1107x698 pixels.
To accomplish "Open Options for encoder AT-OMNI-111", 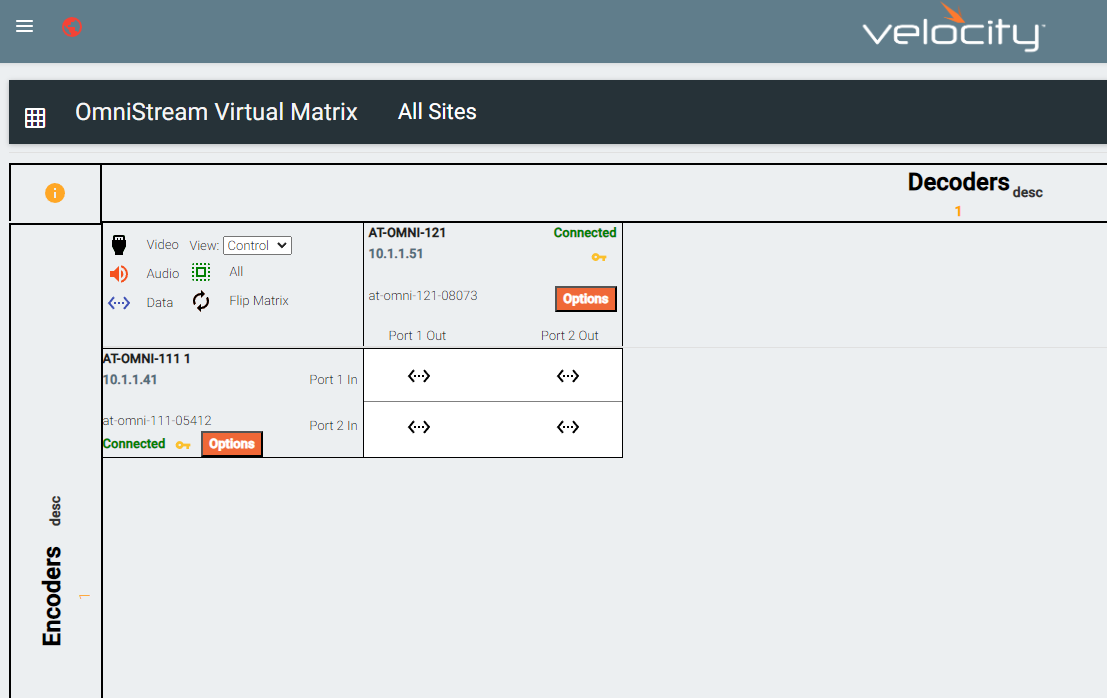I will (x=232, y=444).
